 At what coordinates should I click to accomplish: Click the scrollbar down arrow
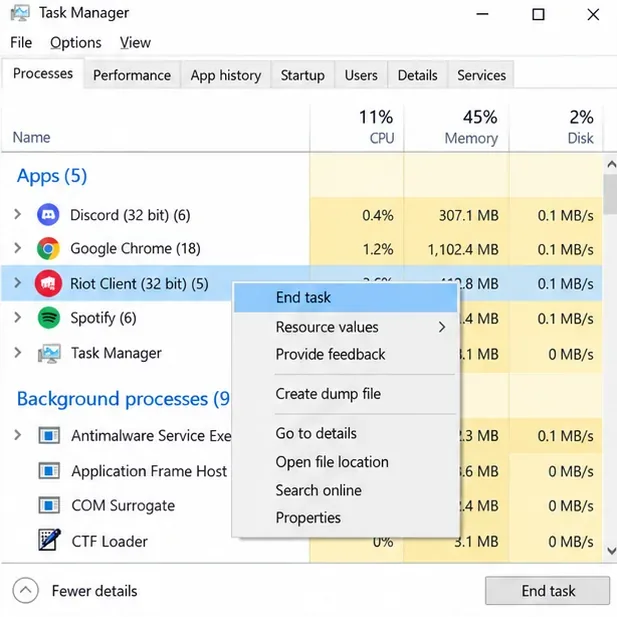coord(611,550)
